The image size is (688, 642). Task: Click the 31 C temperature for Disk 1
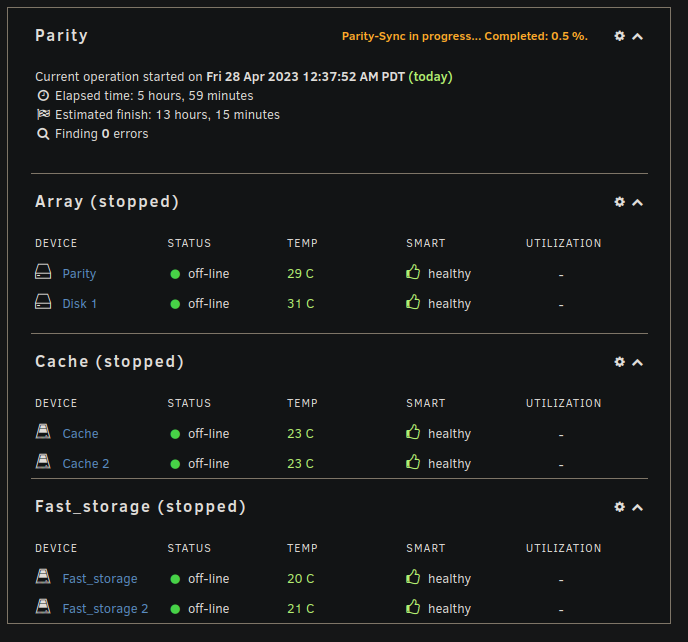point(301,304)
